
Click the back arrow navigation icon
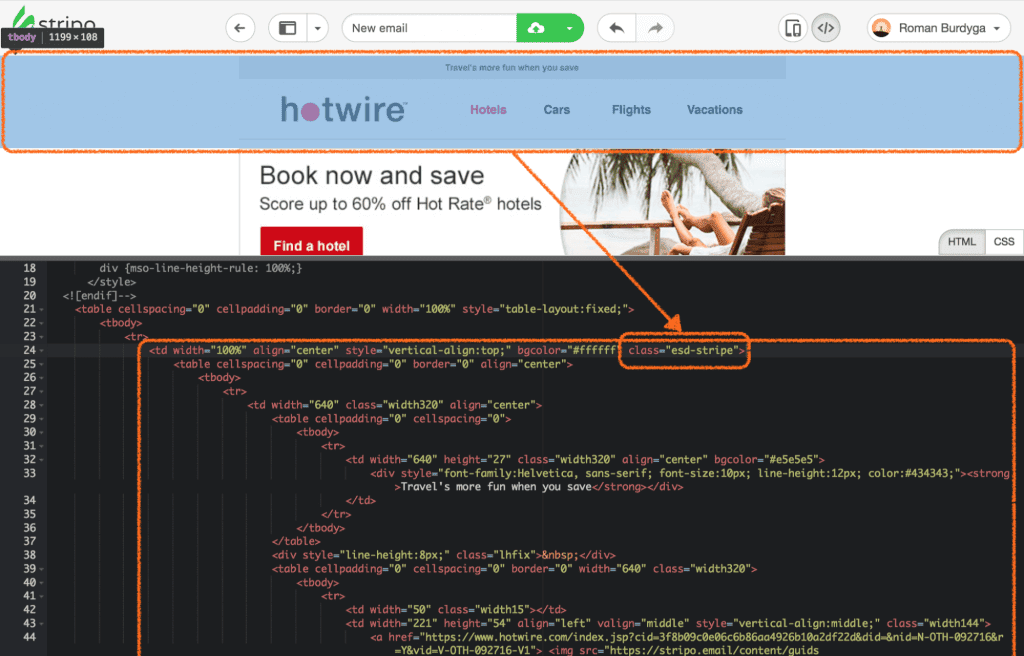(240, 27)
